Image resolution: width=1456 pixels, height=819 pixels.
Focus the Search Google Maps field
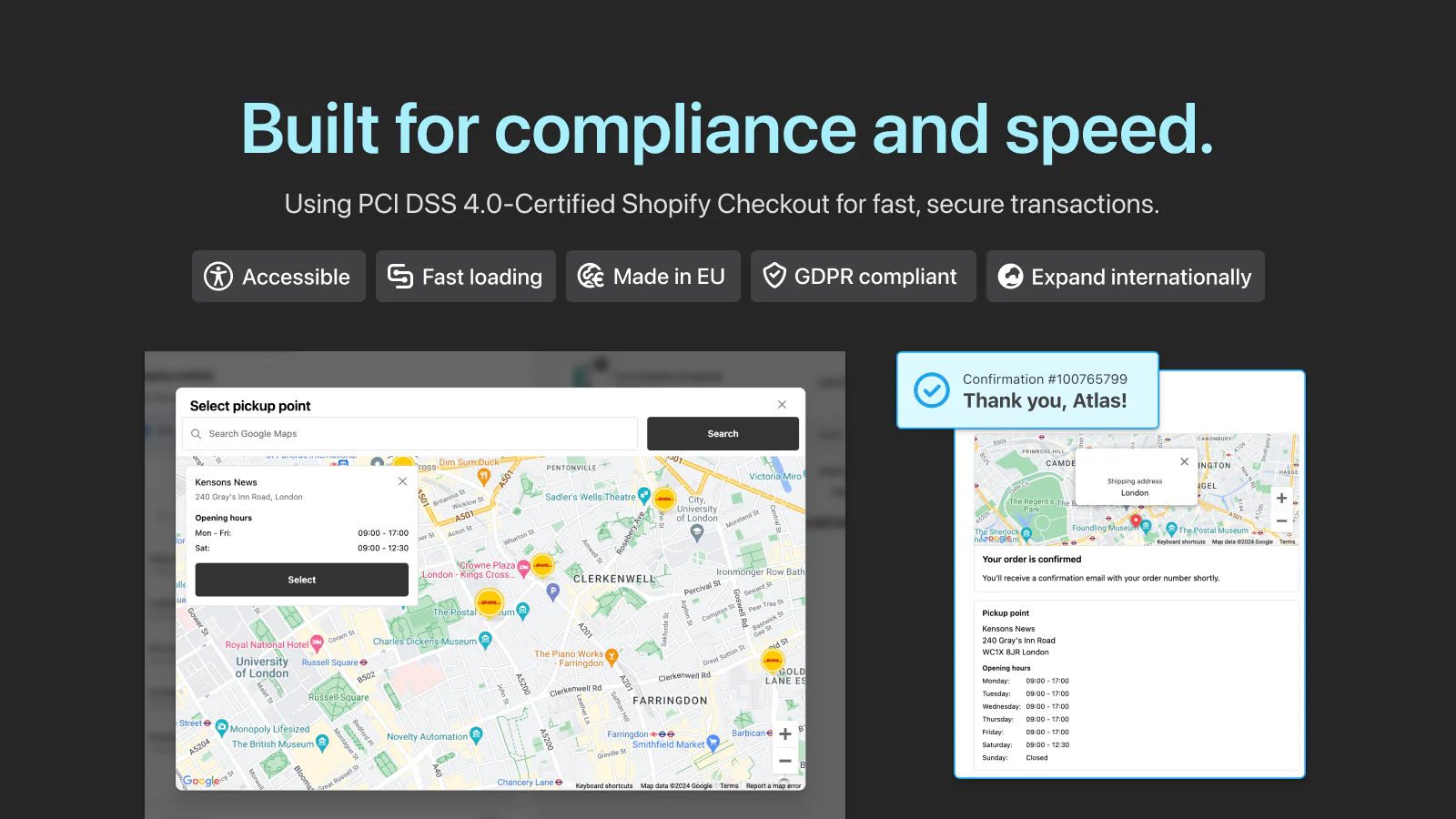point(410,434)
